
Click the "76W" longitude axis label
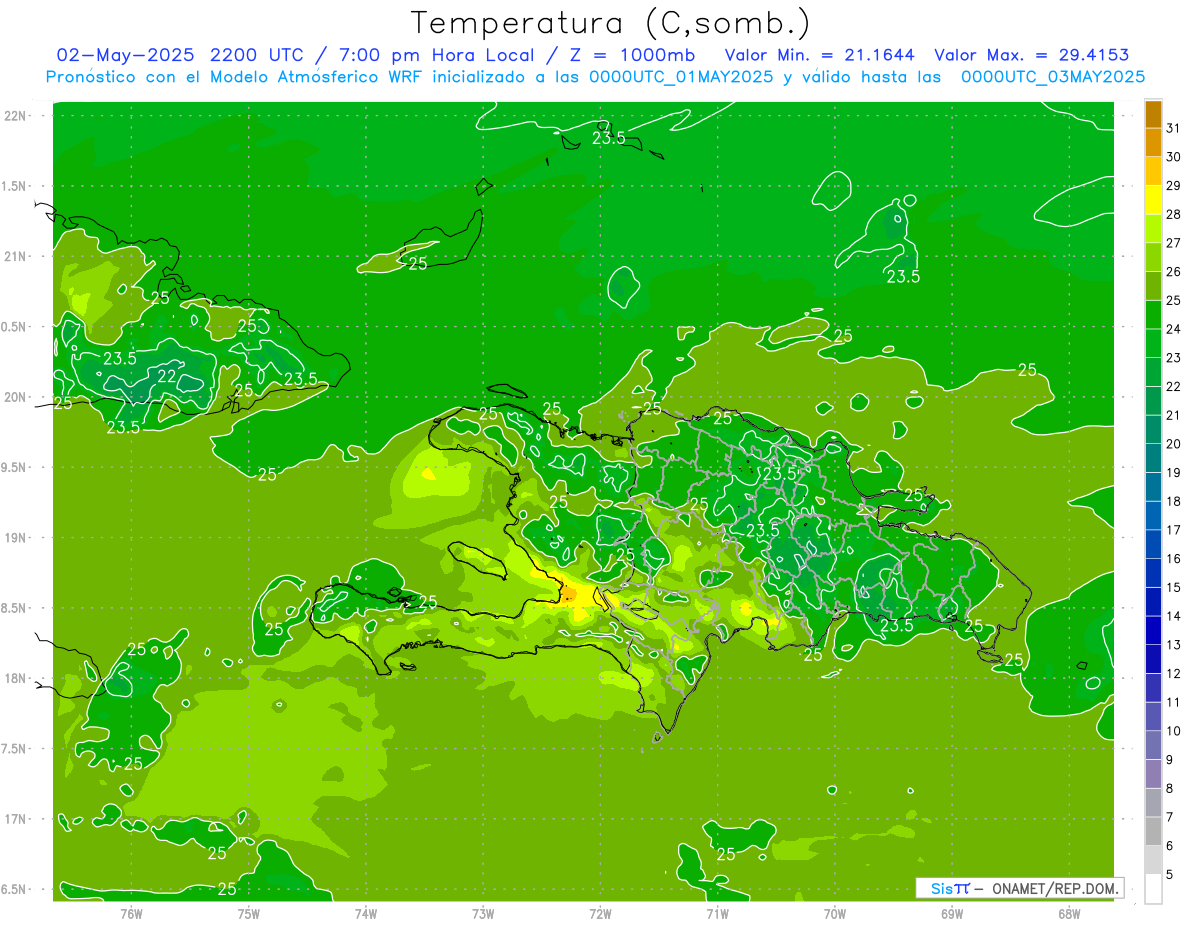(x=131, y=914)
